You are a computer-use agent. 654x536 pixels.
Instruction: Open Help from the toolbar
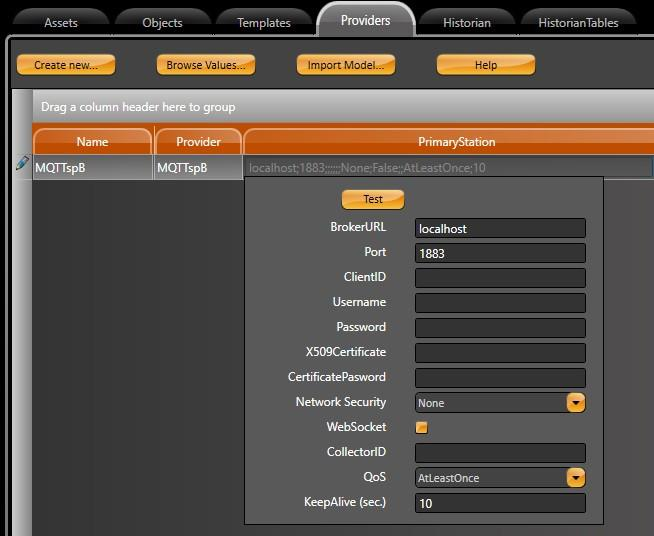(486, 65)
